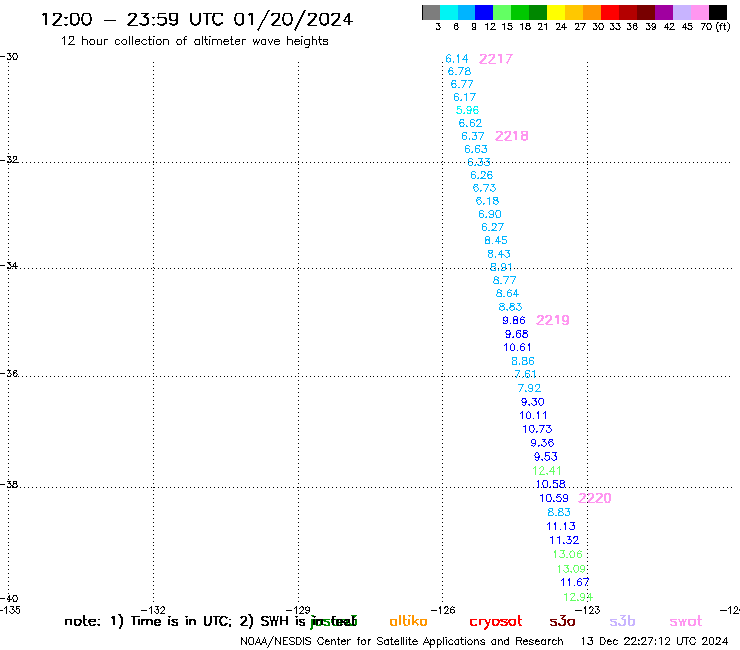Click wave height value 9.68
The height and width of the screenshot is (650, 740).
pyautogui.click(x=517, y=334)
